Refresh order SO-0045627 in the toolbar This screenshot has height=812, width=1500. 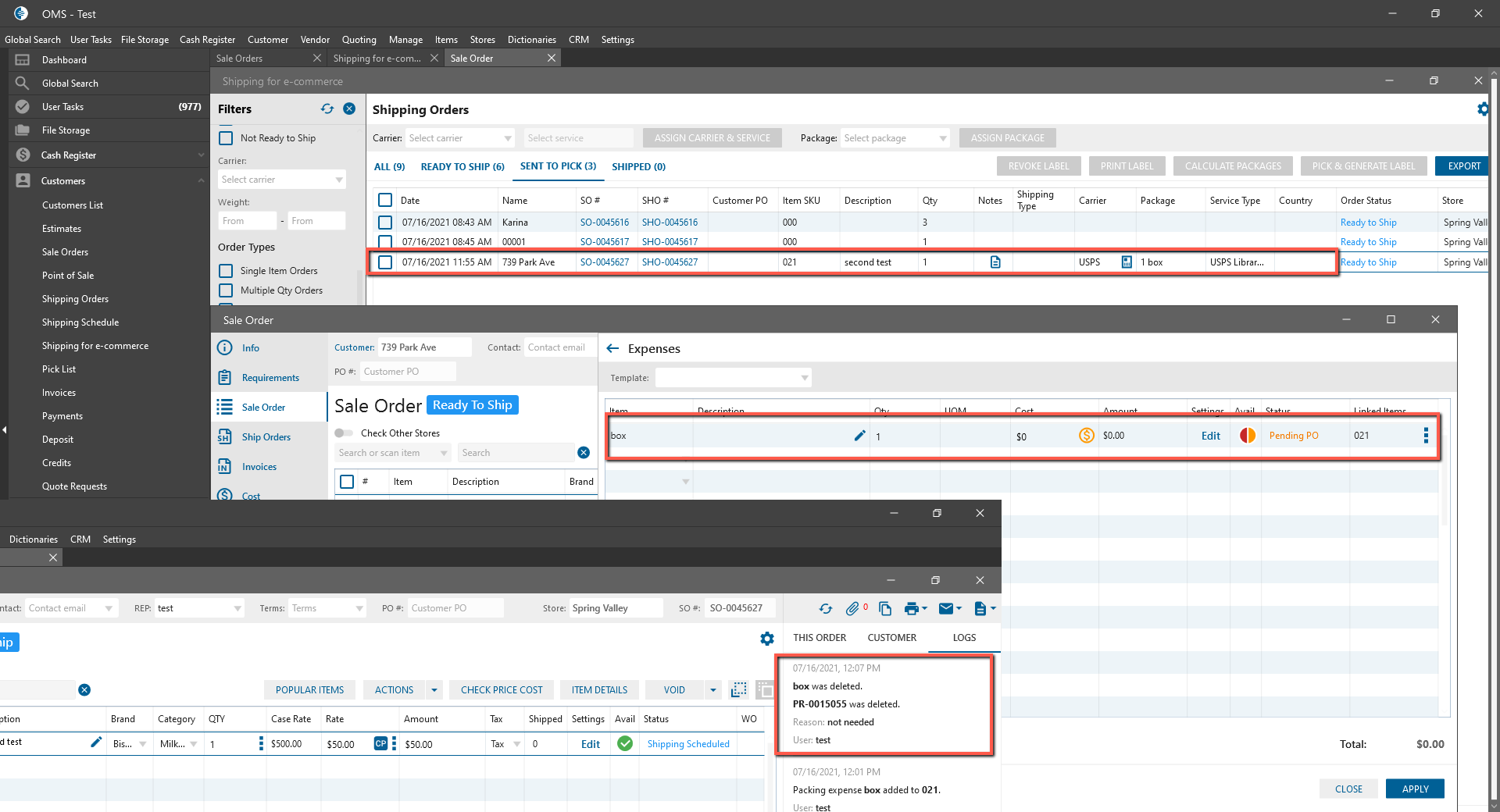point(826,608)
